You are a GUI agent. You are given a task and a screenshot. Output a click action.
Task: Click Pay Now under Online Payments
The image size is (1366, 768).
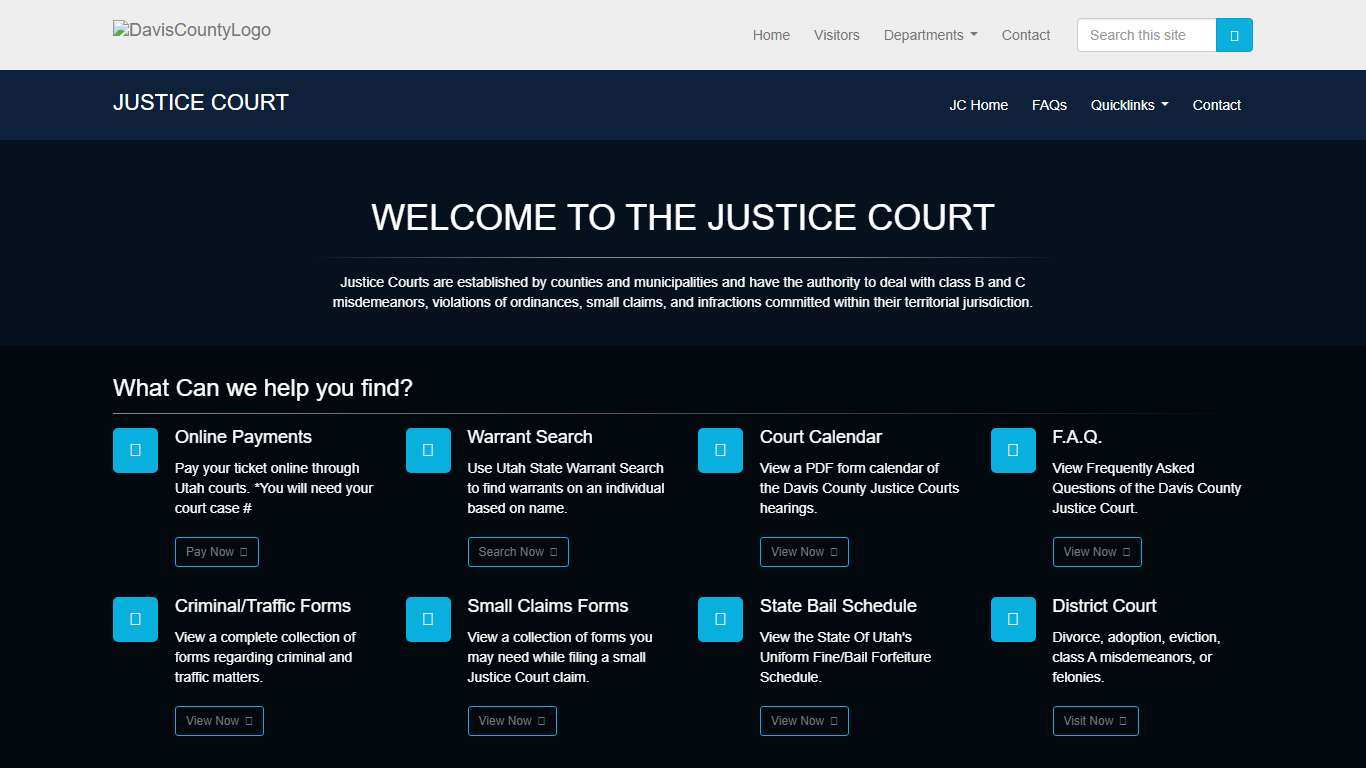(216, 551)
